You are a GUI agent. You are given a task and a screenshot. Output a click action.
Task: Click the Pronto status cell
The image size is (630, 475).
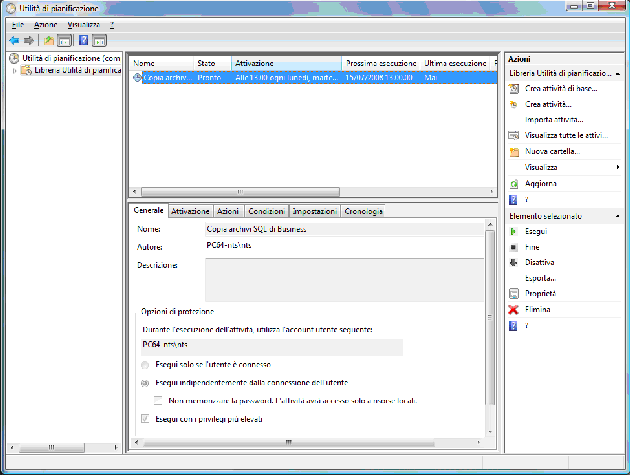click(209, 78)
